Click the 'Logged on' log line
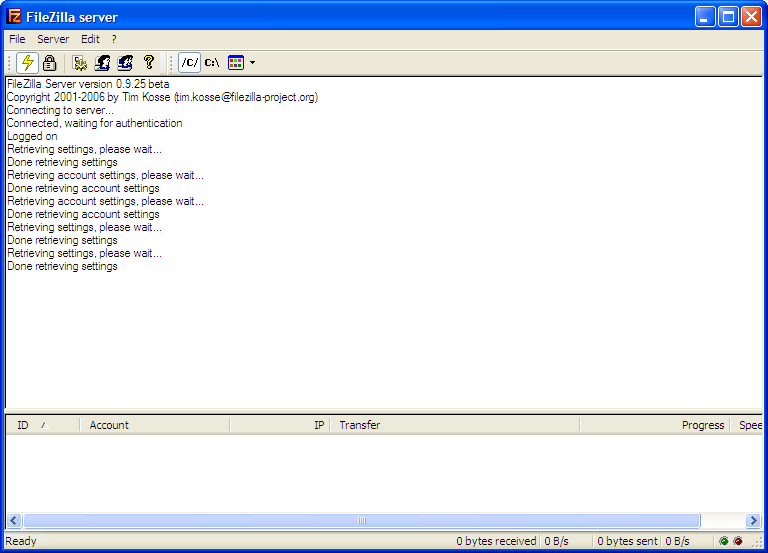 32,136
